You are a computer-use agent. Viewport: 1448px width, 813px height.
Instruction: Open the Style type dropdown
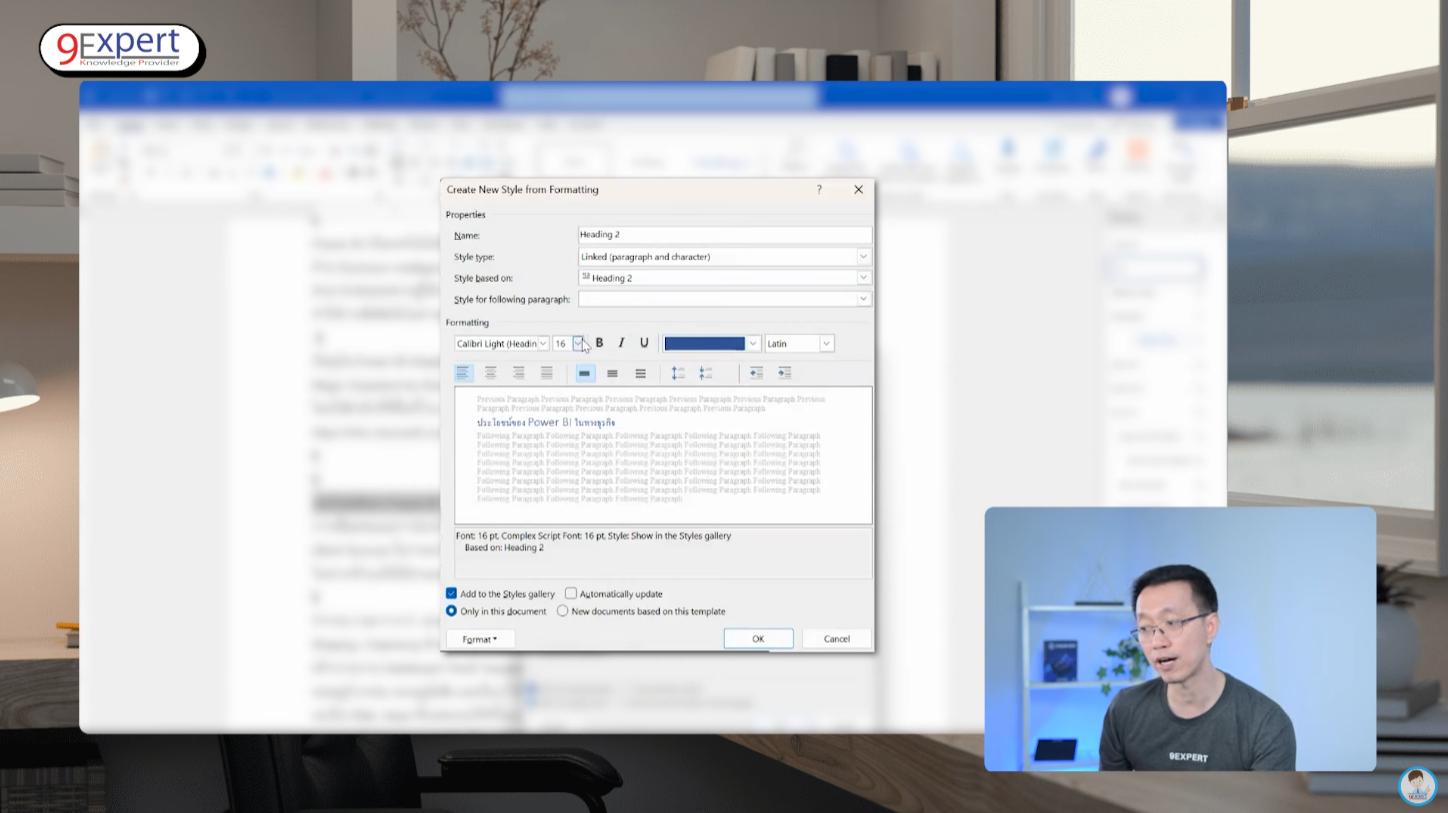click(x=863, y=257)
